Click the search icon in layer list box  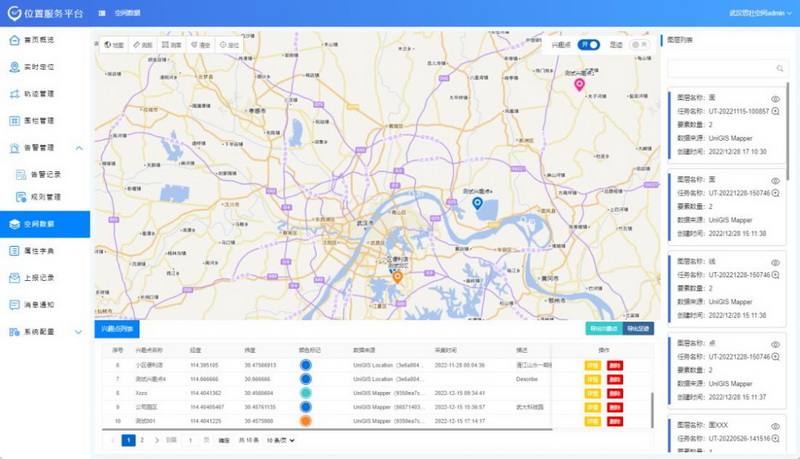[x=780, y=68]
